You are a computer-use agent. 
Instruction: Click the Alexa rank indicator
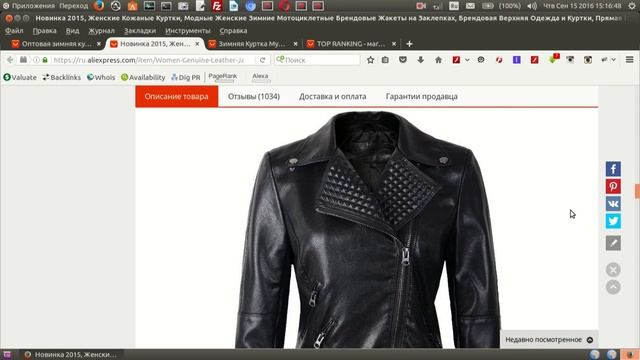(260, 77)
